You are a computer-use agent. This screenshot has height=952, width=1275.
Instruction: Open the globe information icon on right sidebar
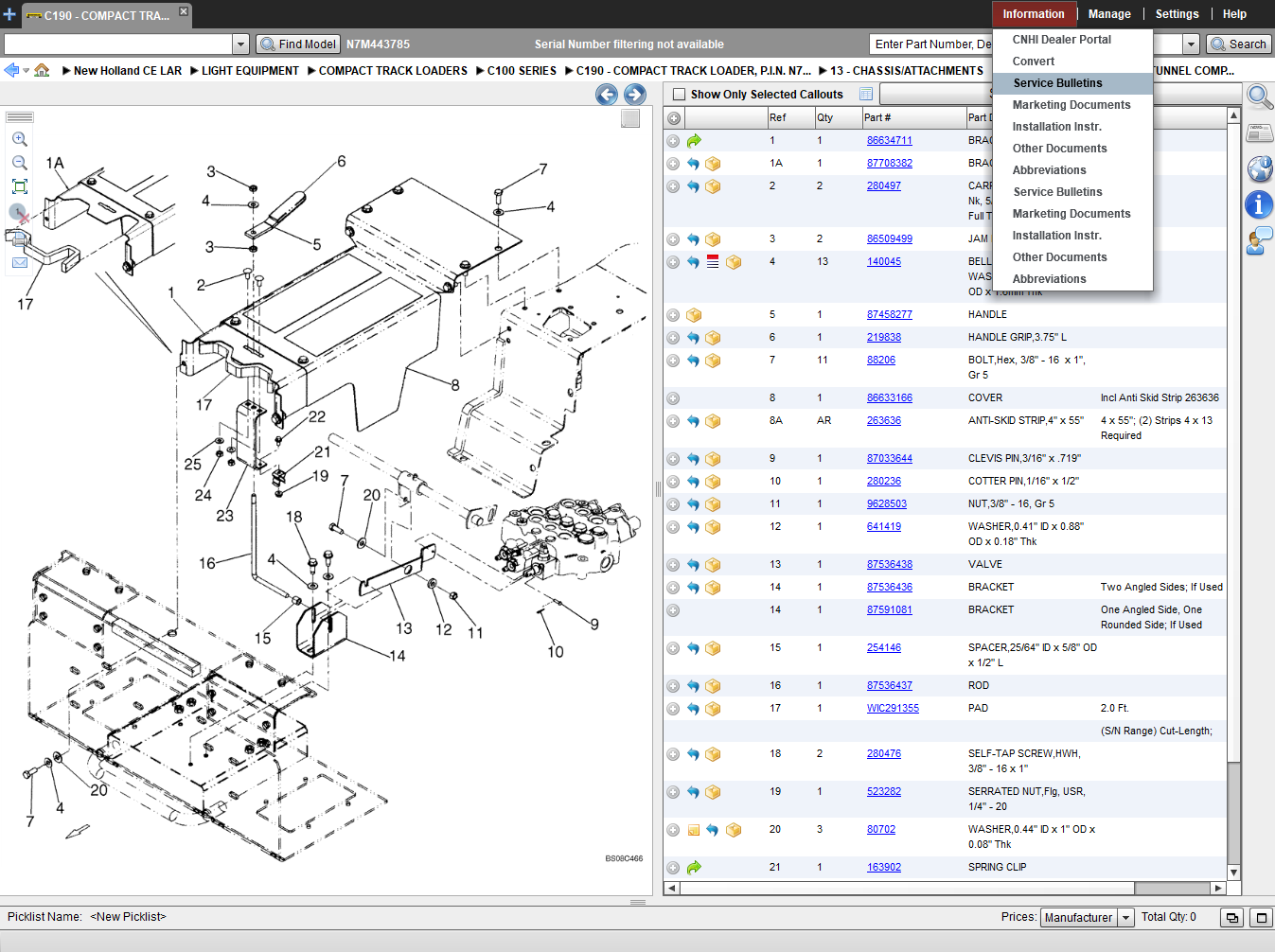1259,168
